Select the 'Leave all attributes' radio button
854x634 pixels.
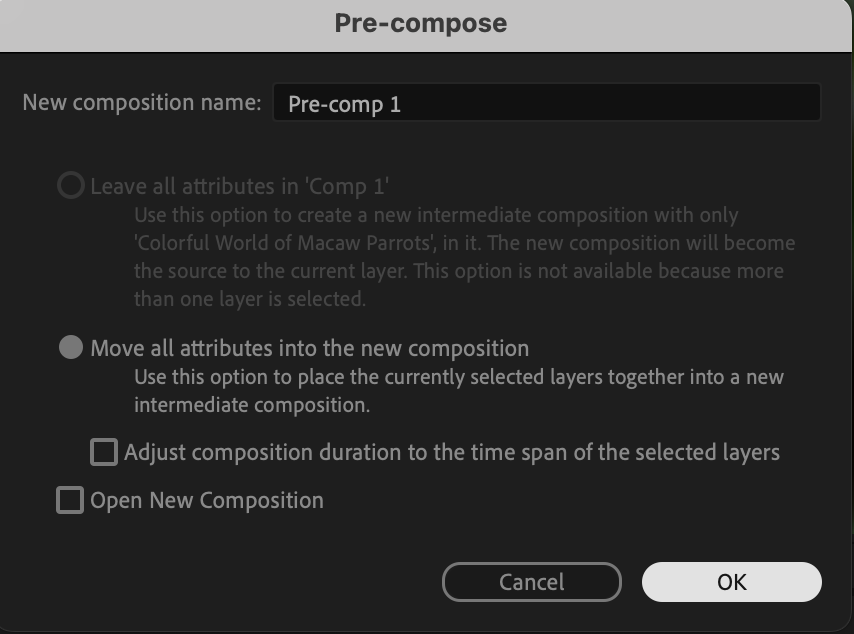pos(70,186)
